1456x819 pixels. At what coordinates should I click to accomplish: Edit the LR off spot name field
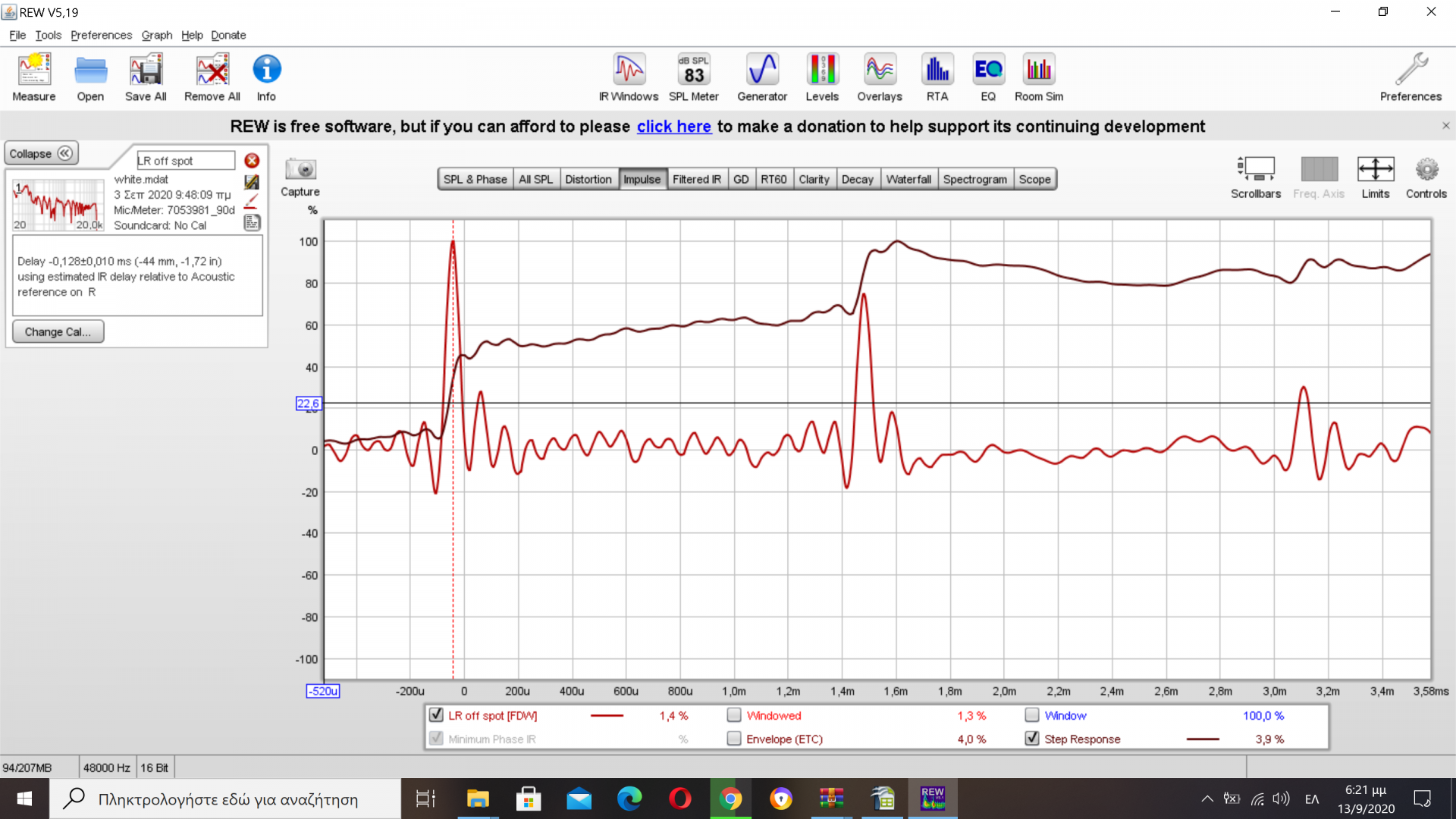pyautogui.click(x=186, y=161)
